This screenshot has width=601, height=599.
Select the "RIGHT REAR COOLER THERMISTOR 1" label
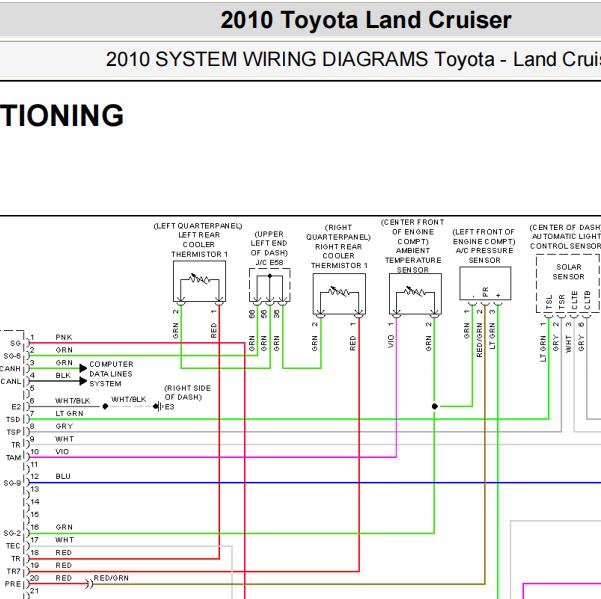pos(339,256)
